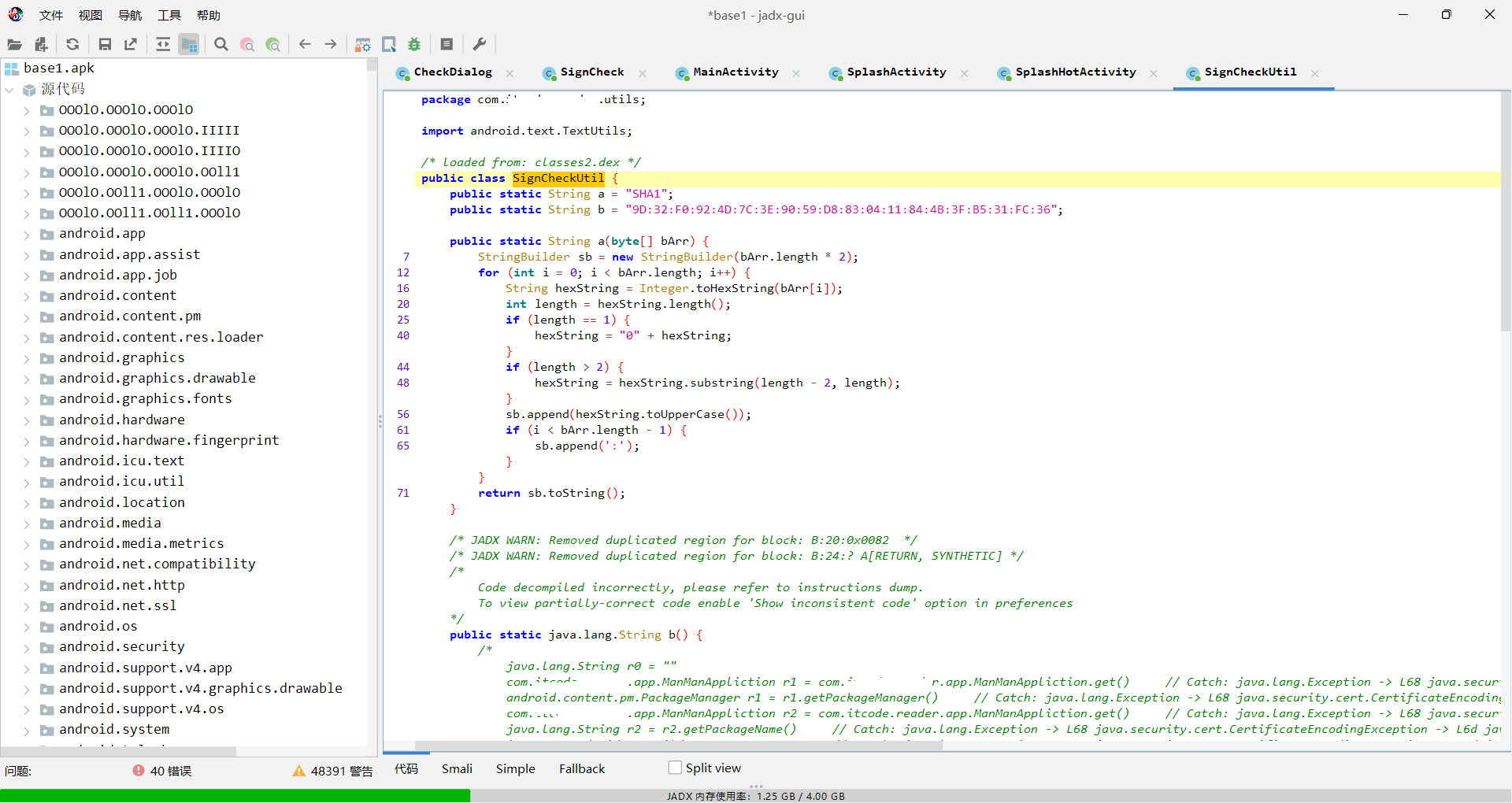Close the SplashActivity tab
The image size is (1512, 803).
[965, 73]
